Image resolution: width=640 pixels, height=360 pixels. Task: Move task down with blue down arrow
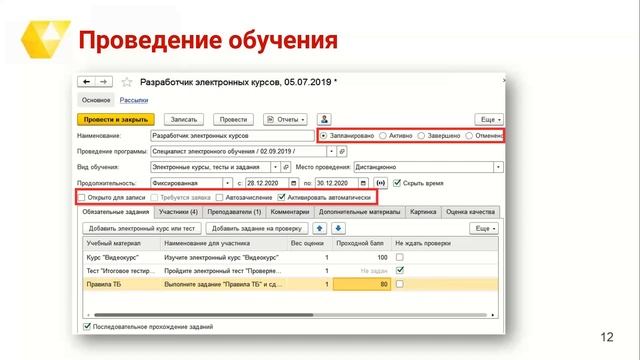338,228
